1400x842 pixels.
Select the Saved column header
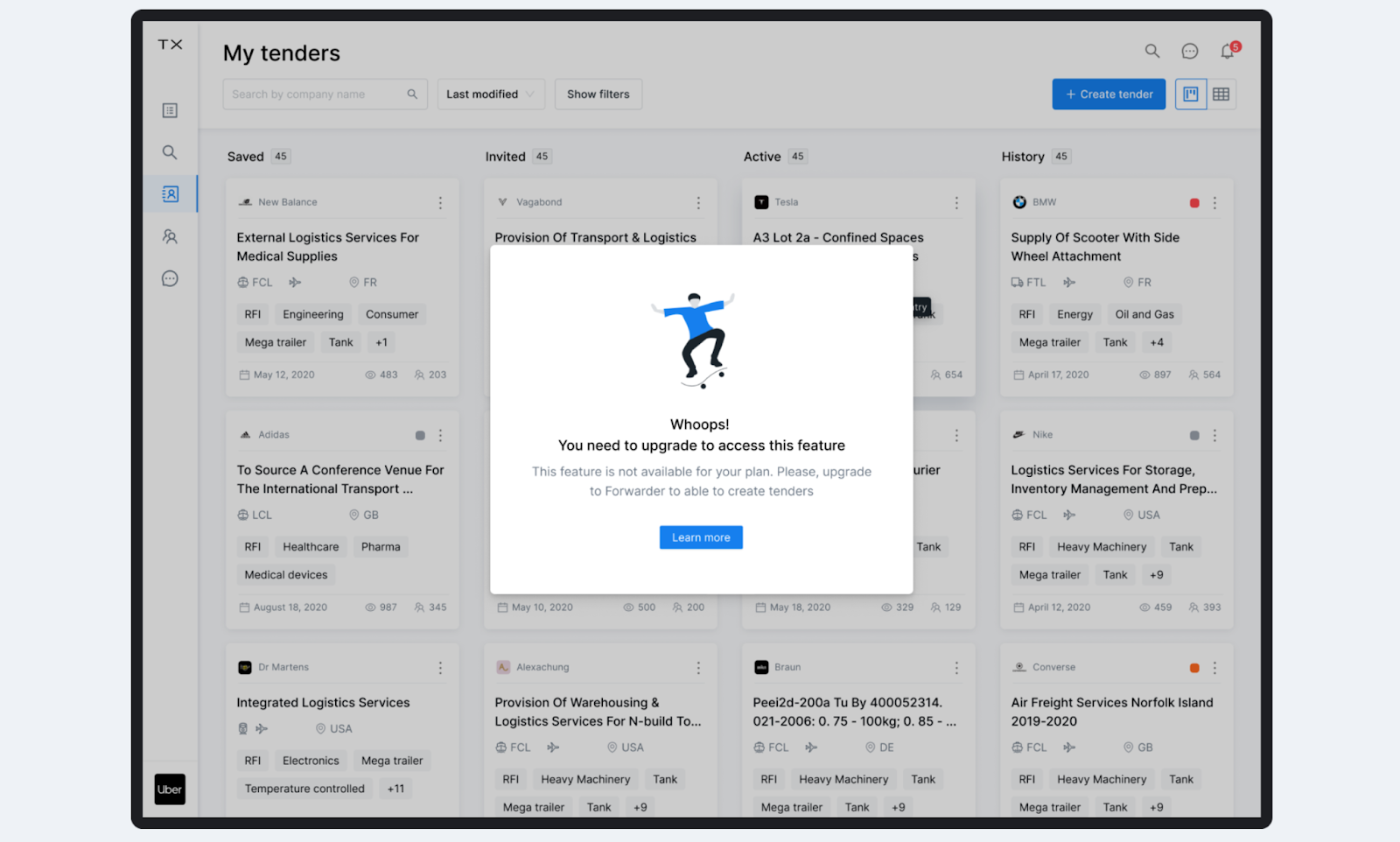245,157
